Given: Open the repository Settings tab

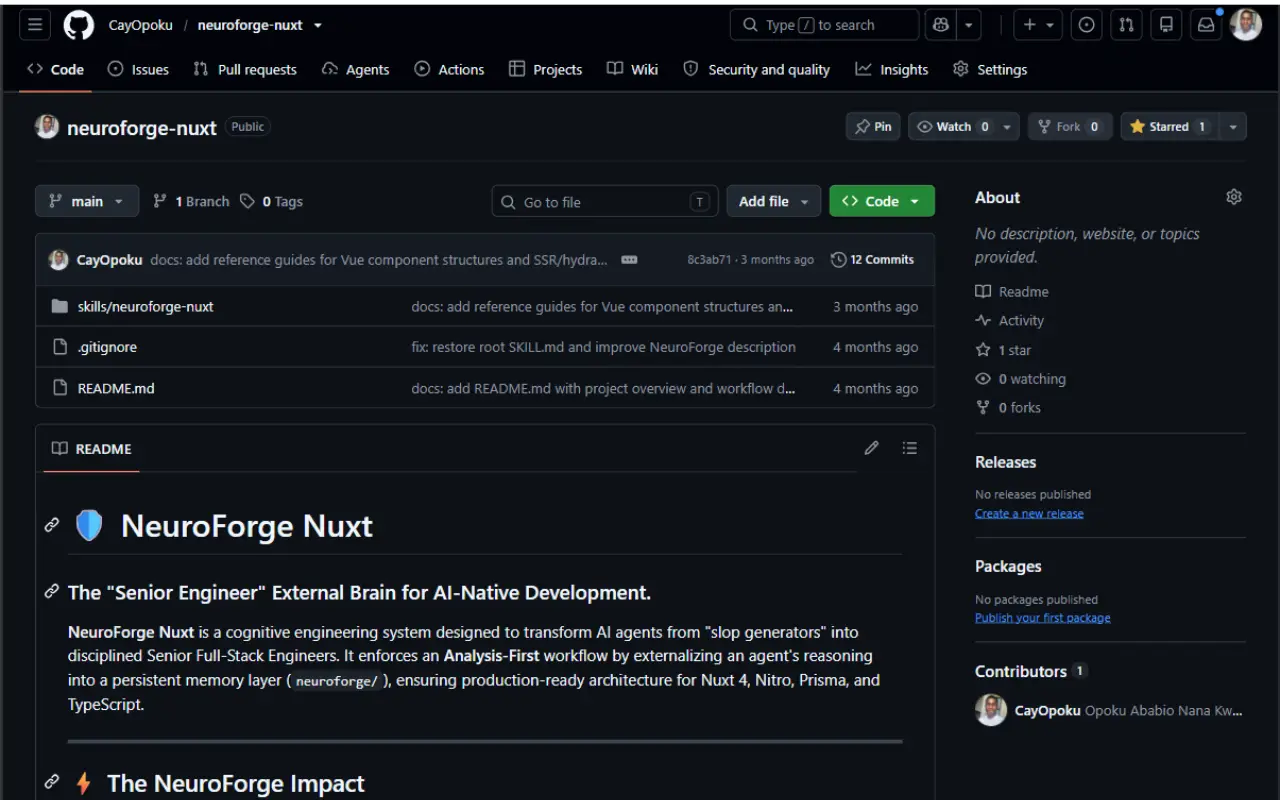Looking at the screenshot, I should point(990,69).
